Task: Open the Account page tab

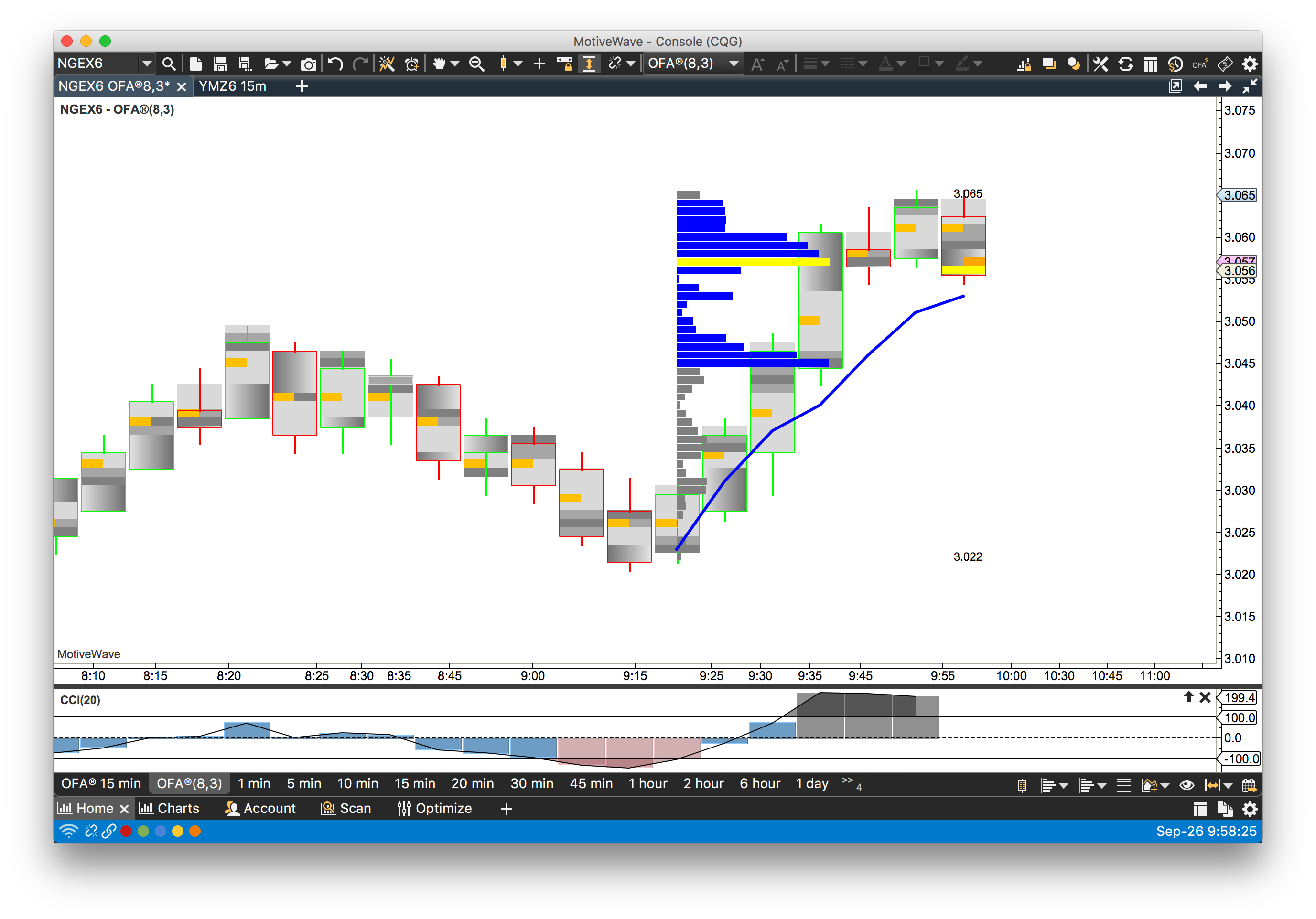Action: pos(261,808)
